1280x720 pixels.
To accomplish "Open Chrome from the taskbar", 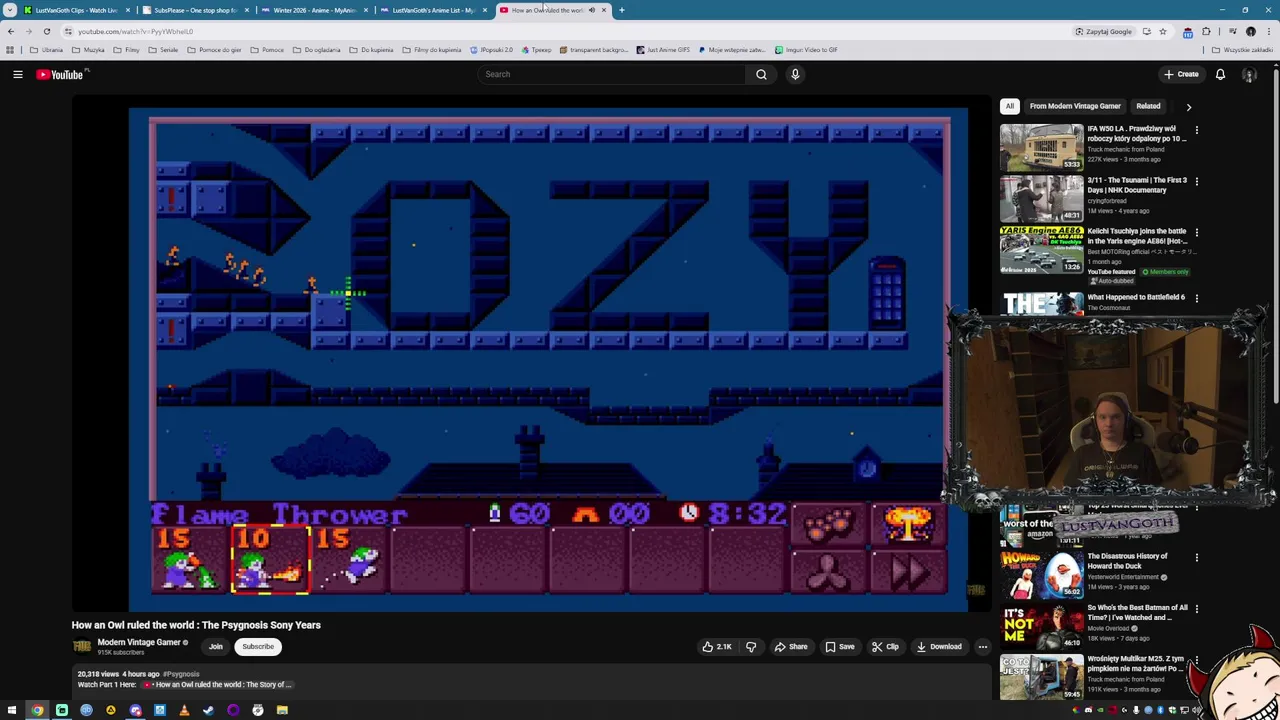I will tap(38, 710).
